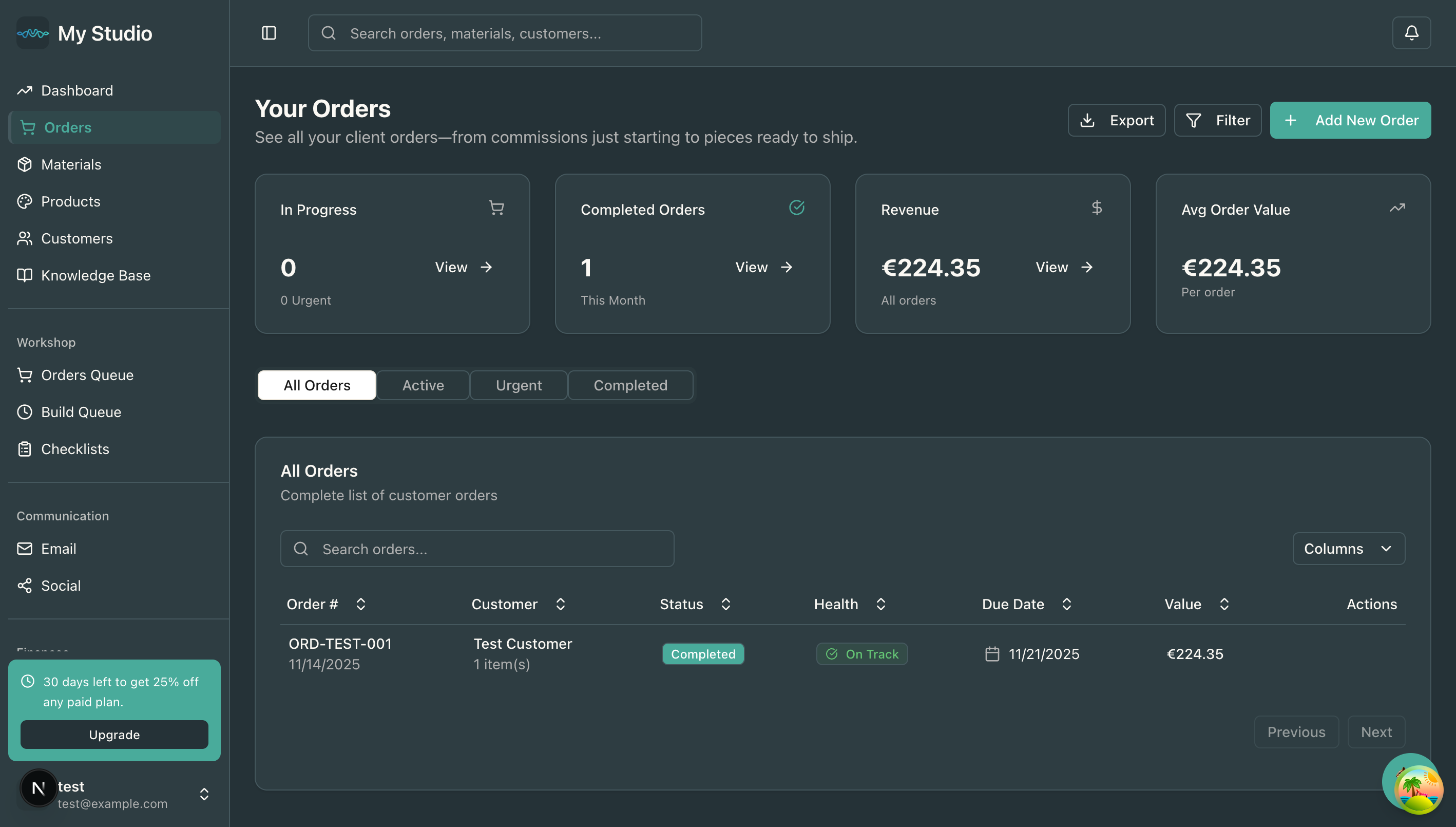Click the search orders input field
Screen dimensions: 1456x827
477,548
